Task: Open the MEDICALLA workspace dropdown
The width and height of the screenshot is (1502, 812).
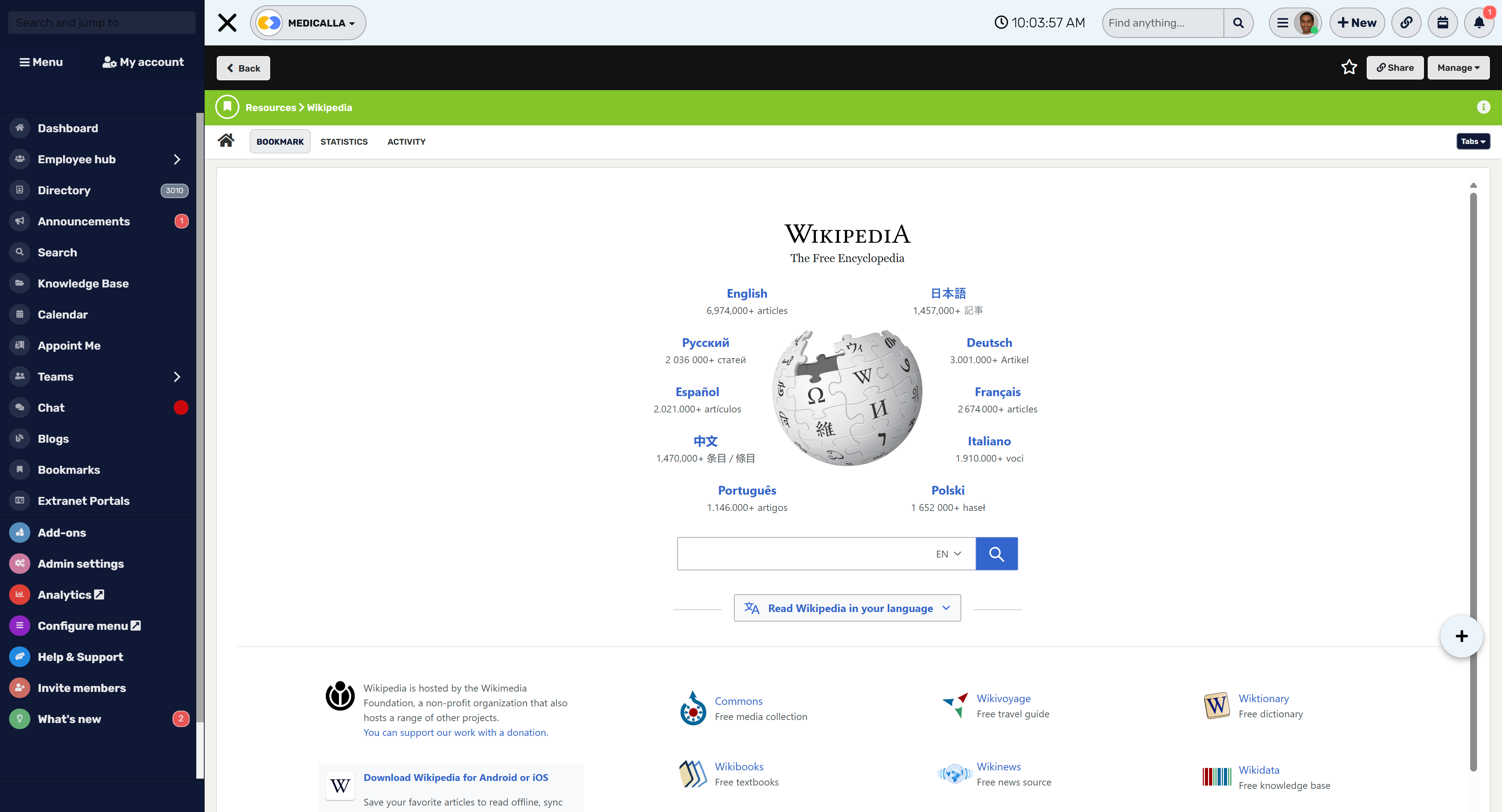Action: [308, 23]
